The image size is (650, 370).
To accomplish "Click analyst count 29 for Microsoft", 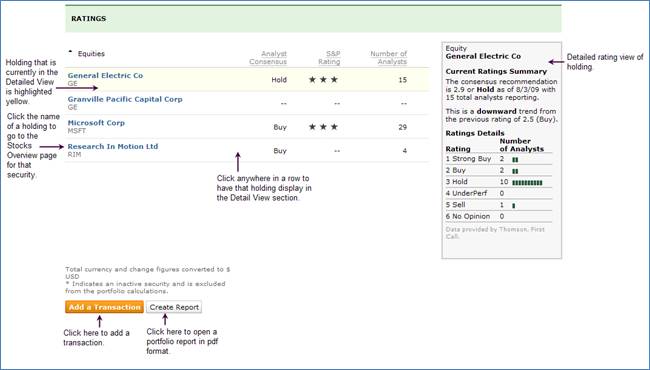I will coord(403,127).
